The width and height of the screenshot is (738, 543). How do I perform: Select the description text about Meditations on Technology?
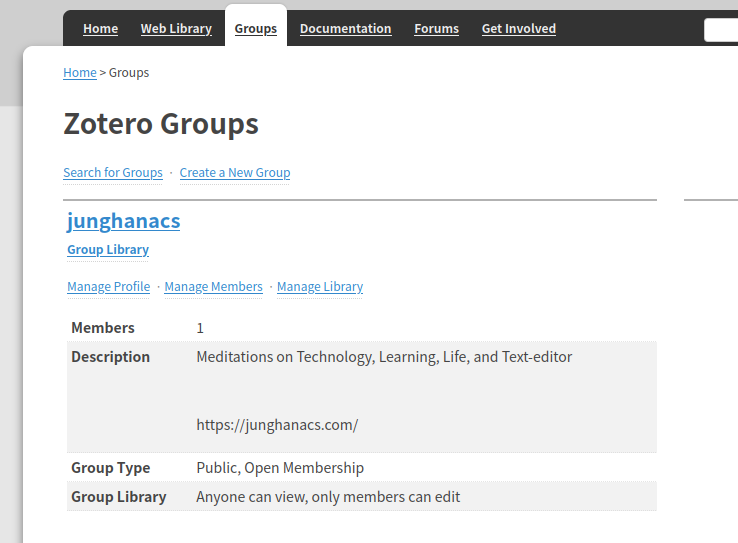point(384,357)
